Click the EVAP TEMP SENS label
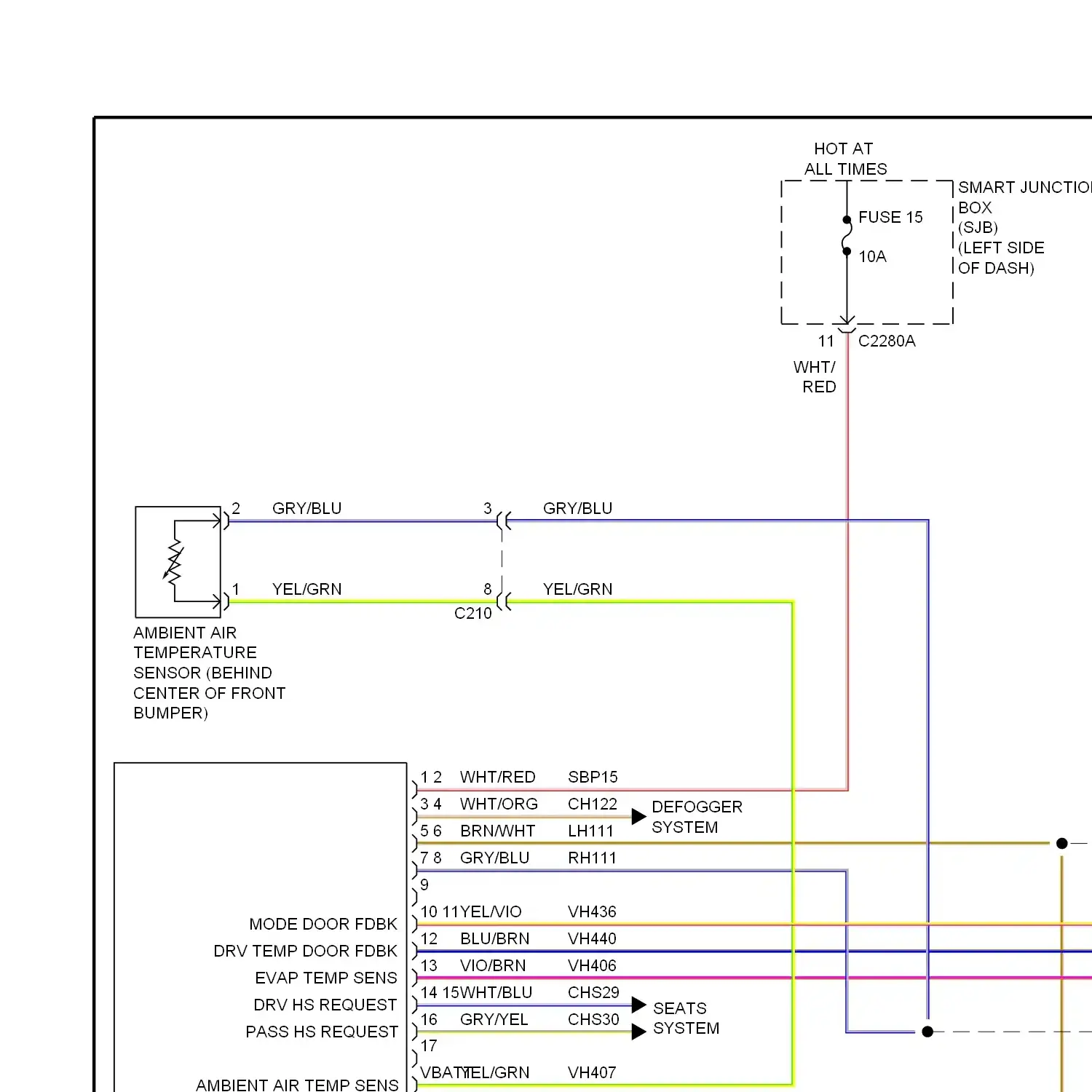Image resolution: width=1092 pixels, height=1092 pixels. pos(326,978)
